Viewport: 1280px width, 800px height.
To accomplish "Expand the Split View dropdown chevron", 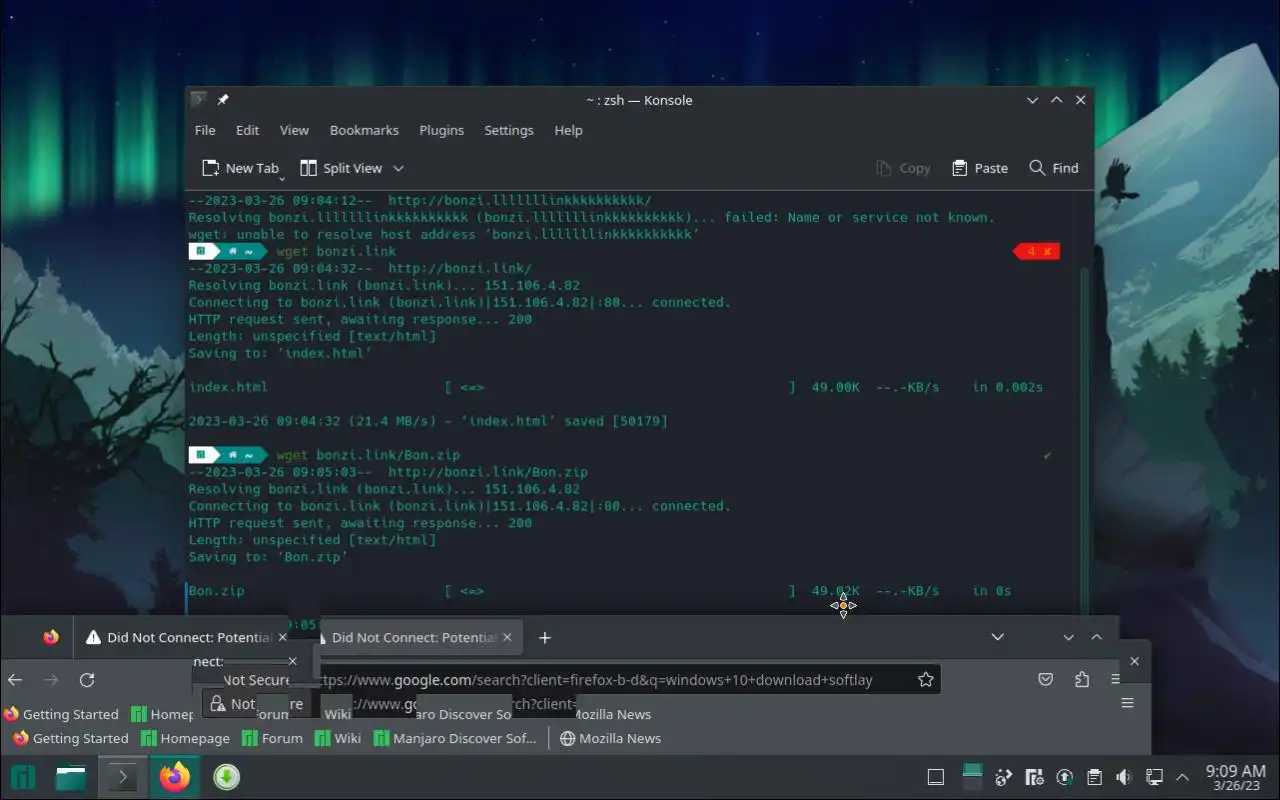I will pyautogui.click(x=398, y=168).
